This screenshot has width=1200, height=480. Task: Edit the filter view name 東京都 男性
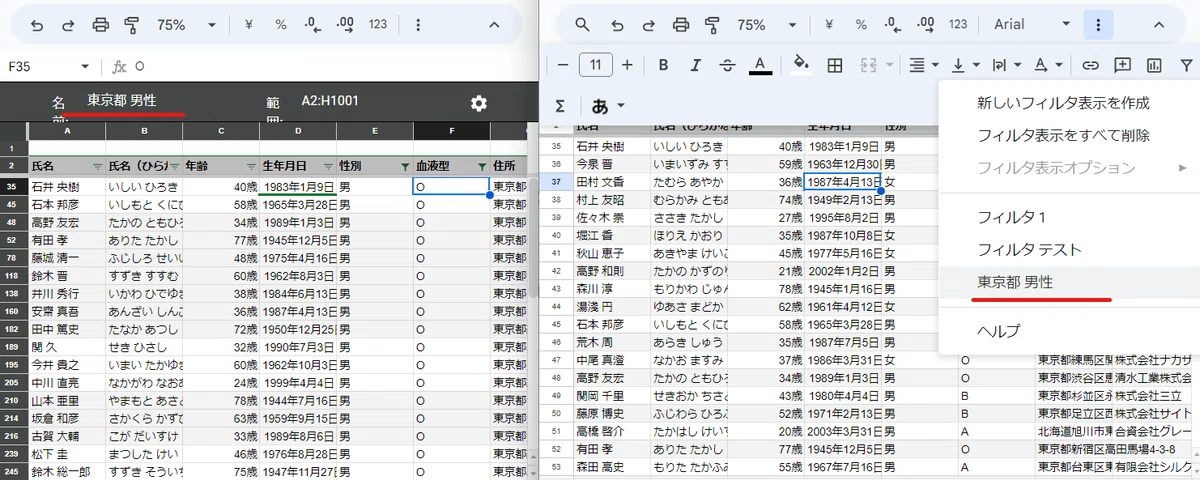pyautogui.click(x=122, y=100)
